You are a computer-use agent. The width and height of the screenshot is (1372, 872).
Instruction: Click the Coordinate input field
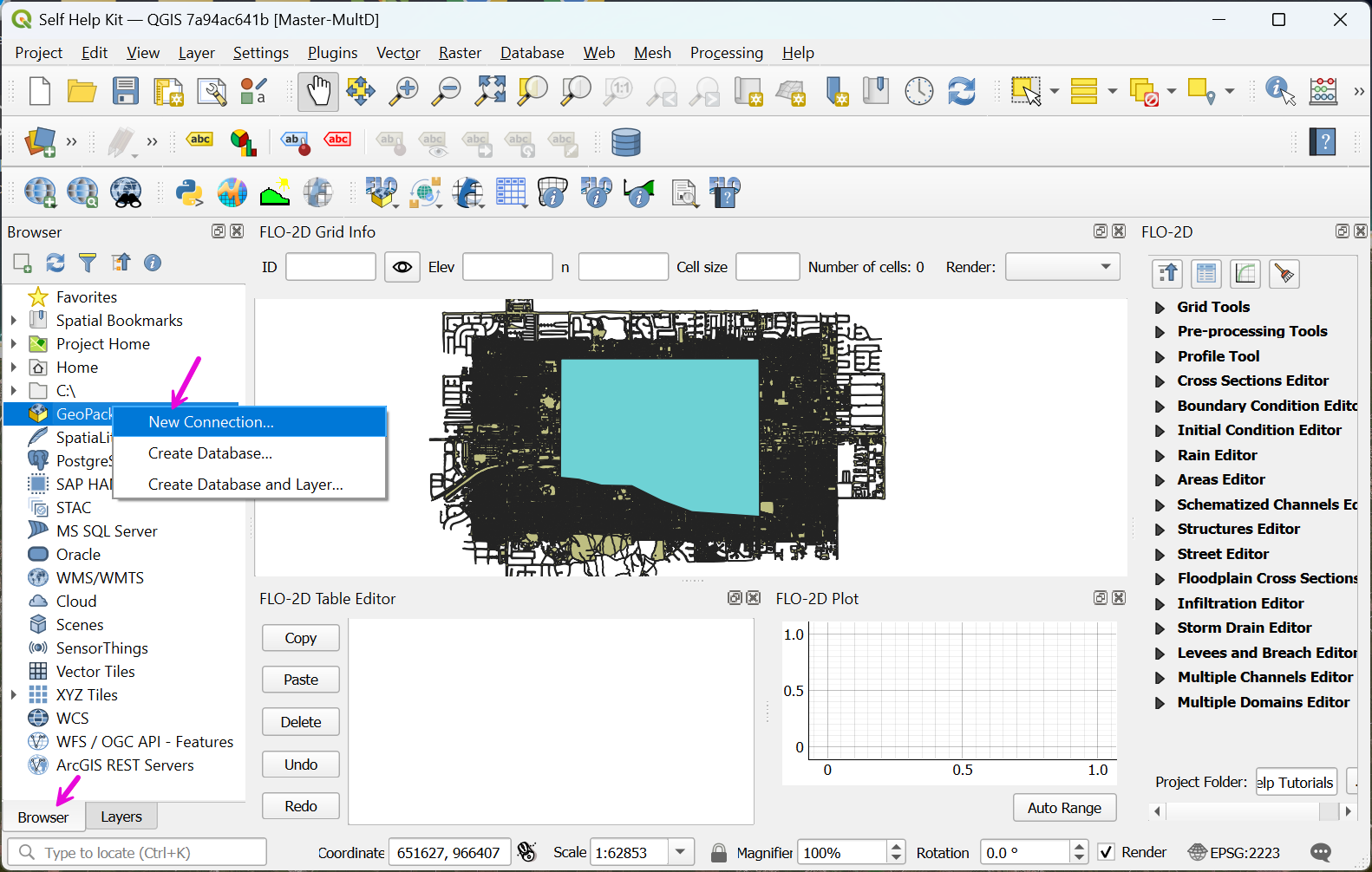[448, 852]
